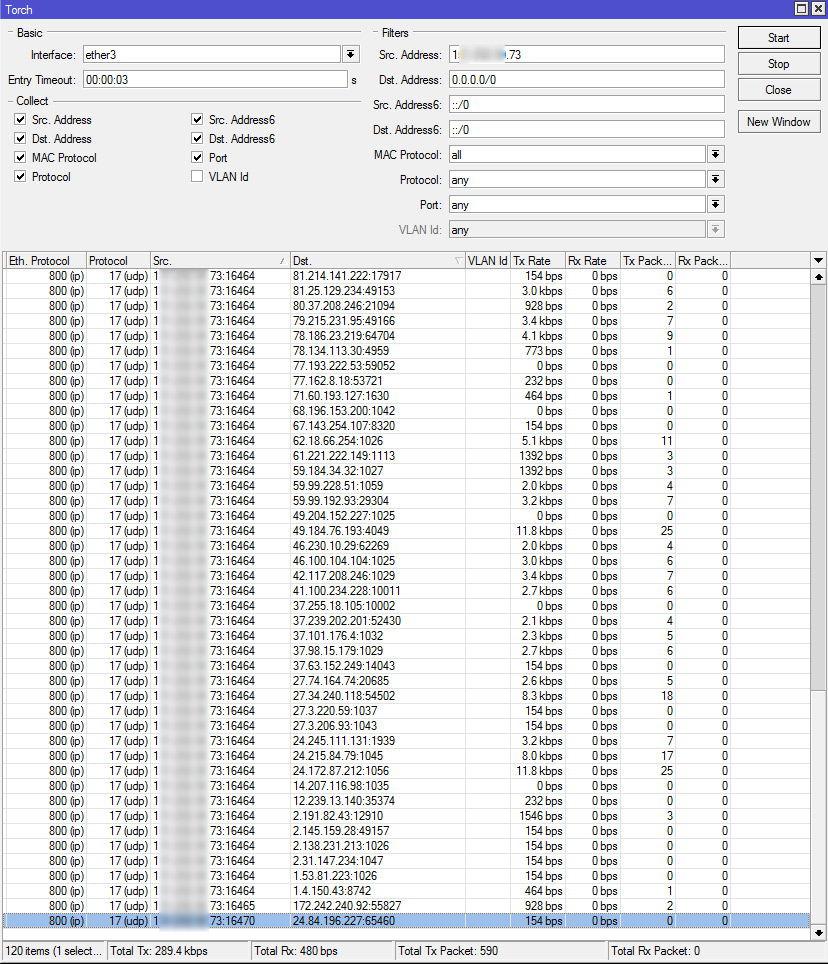Screen dimensions: 828x964
Task: Click the table scroll down arrow
Action: (x=818, y=933)
